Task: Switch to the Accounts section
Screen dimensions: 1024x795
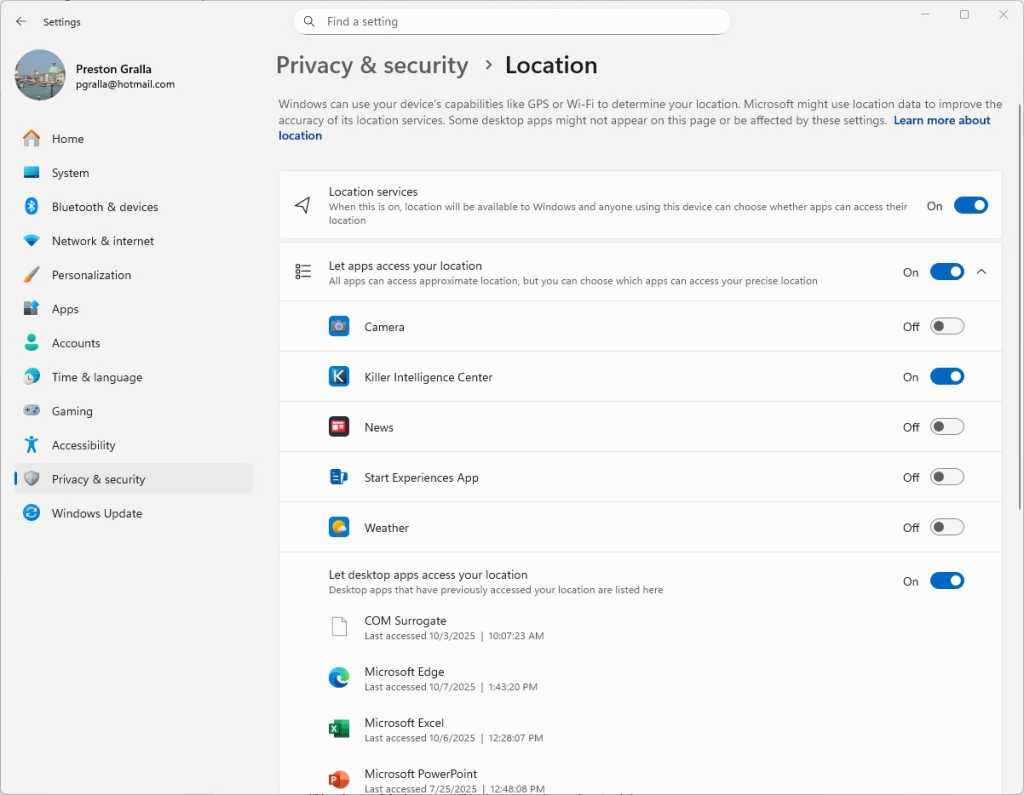Action: (31, 343)
